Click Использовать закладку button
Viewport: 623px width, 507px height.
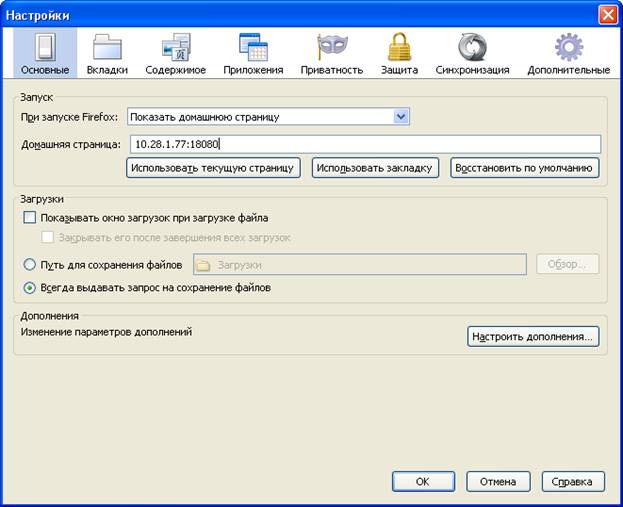point(375,168)
